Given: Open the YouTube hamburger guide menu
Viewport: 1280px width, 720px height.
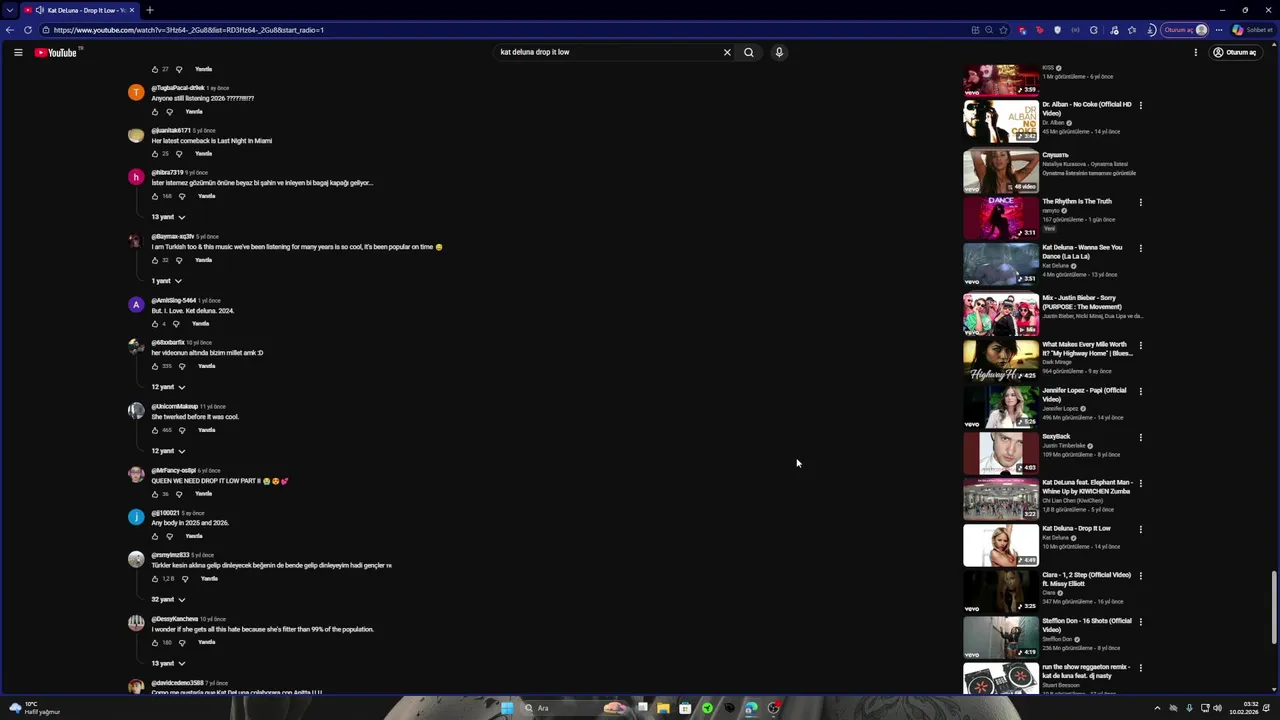Looking at the screenshot, I should tap(18, 52).
